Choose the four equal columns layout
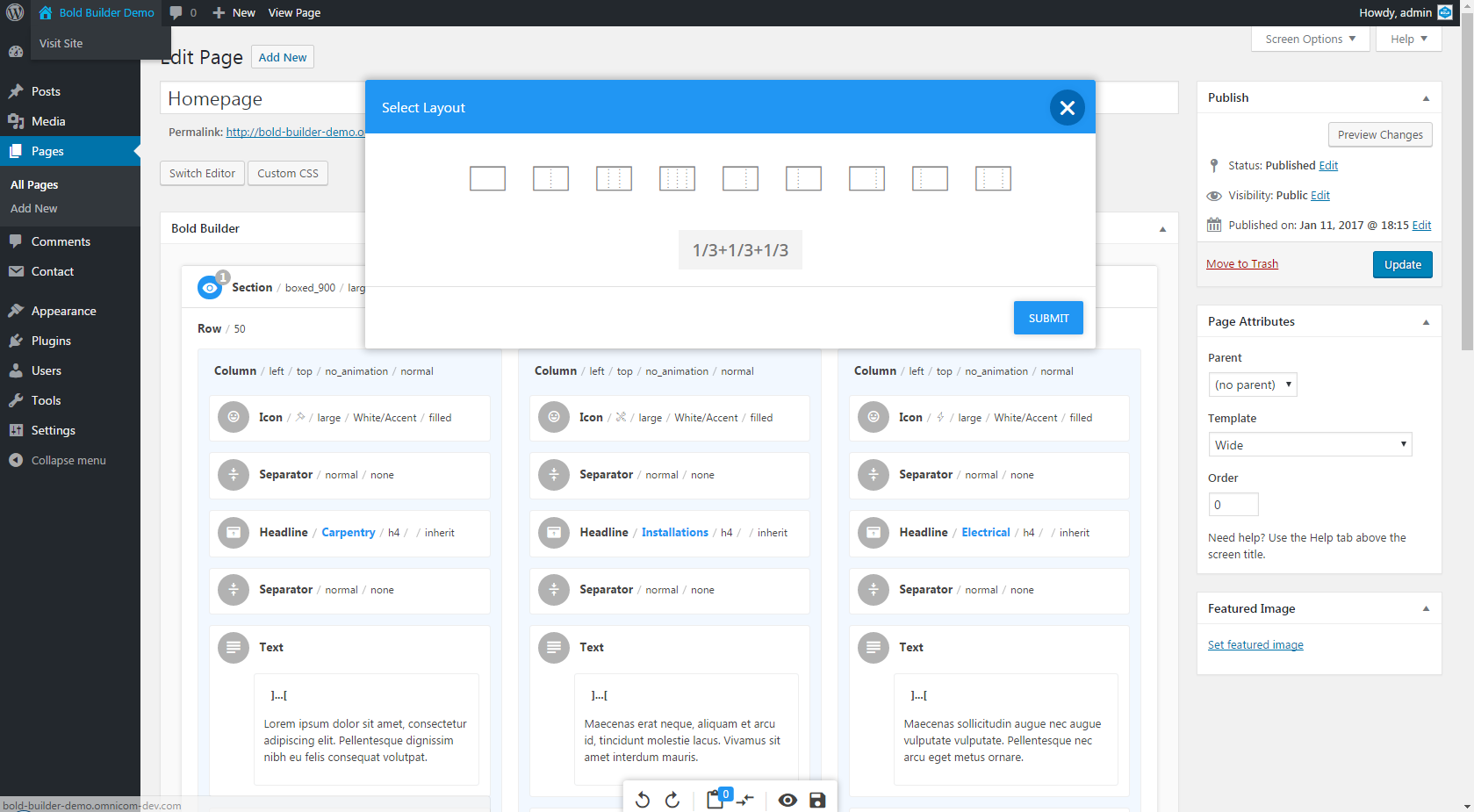Image resolution: width=1474 pixels, height=812 pixels. coord(677,178)
